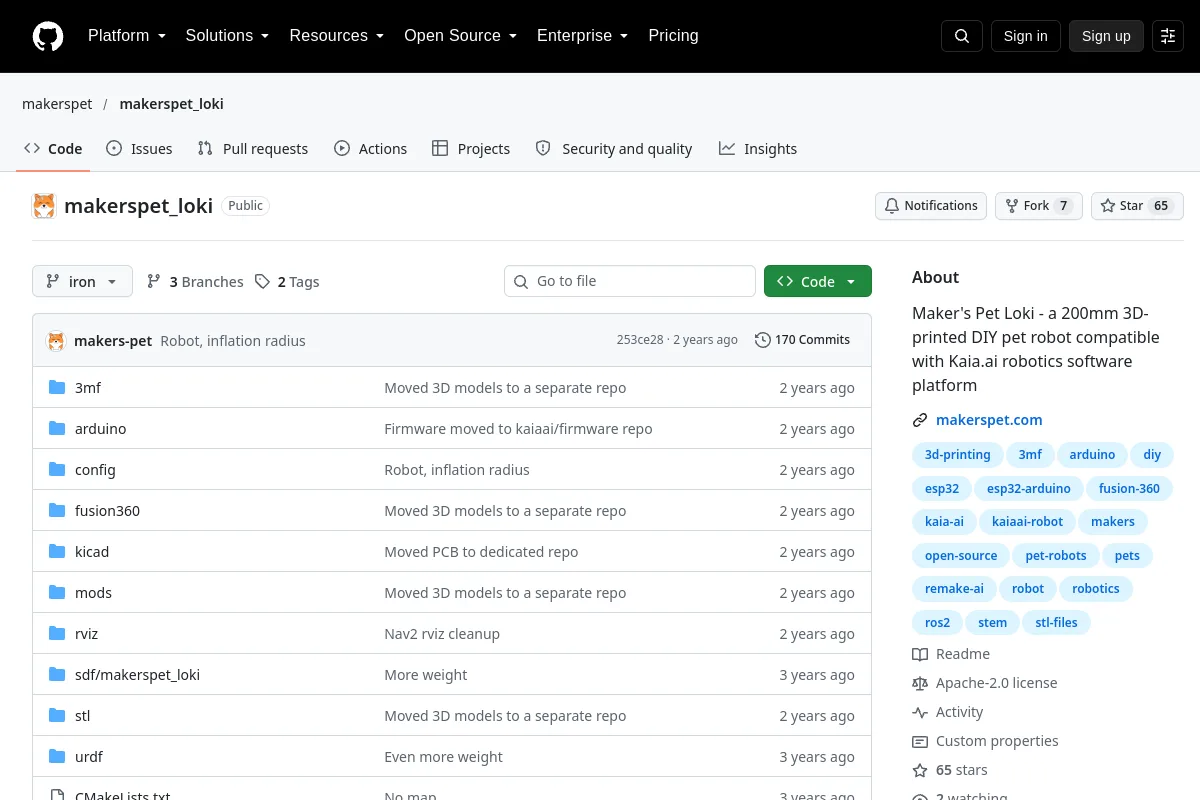Image resolution: width=1200 pixels, height=800 pixels.
Task: Open the ros2 topic tag
Action: 937,623
